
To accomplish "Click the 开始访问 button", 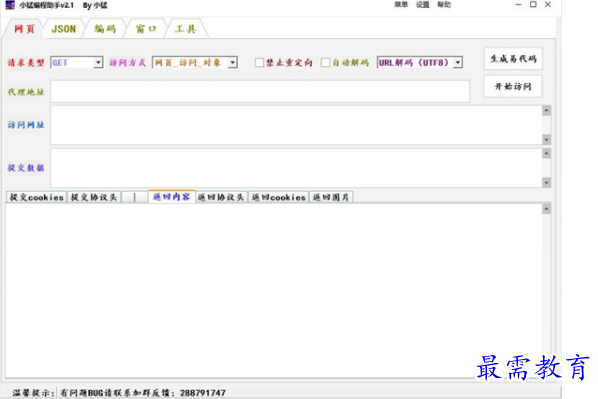I will click(513, 87).
